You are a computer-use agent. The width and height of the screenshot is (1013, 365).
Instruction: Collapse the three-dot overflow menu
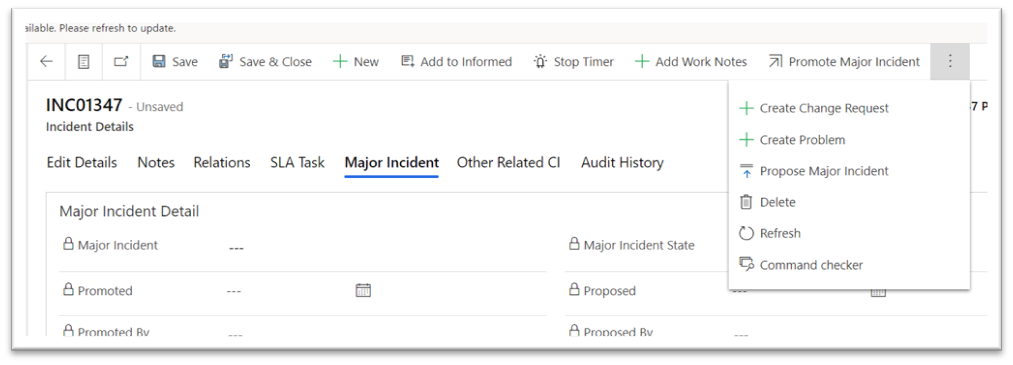coord(950,61)
